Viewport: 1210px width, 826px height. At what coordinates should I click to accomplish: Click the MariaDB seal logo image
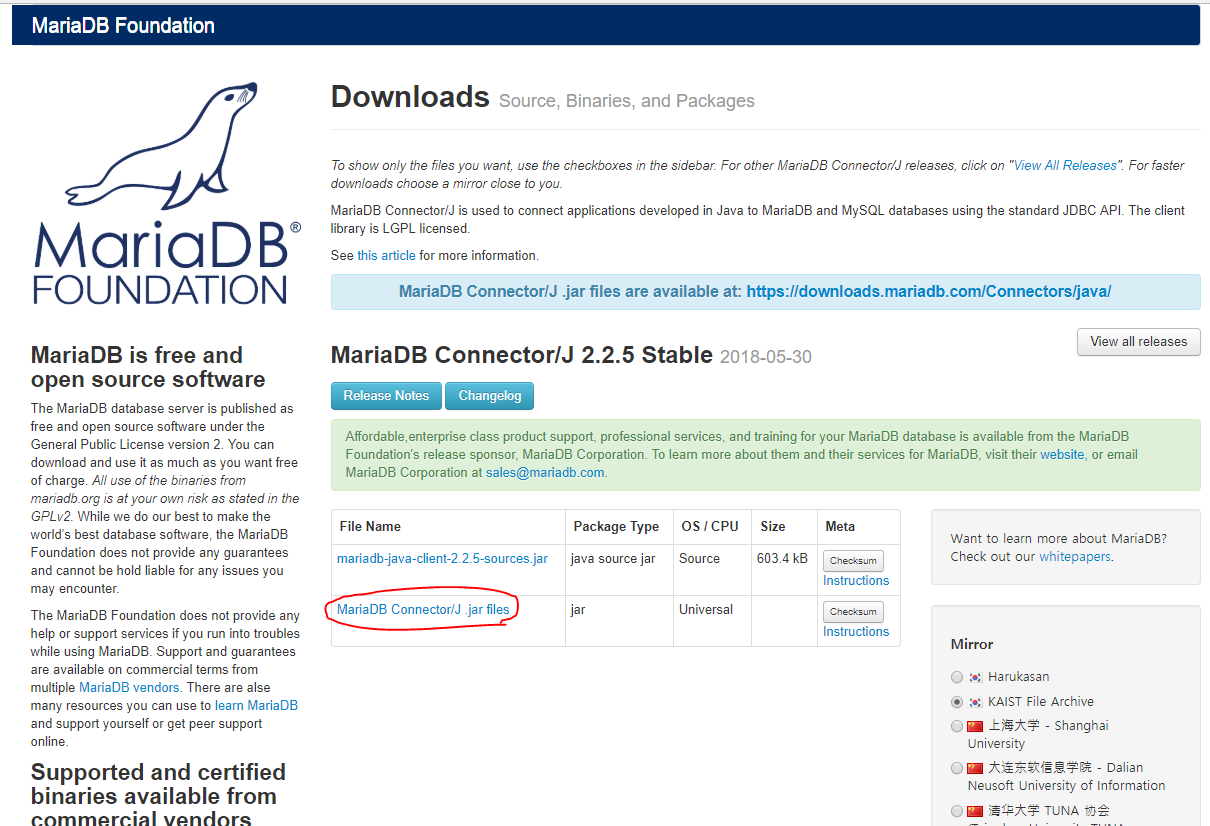tap(166, 195)
